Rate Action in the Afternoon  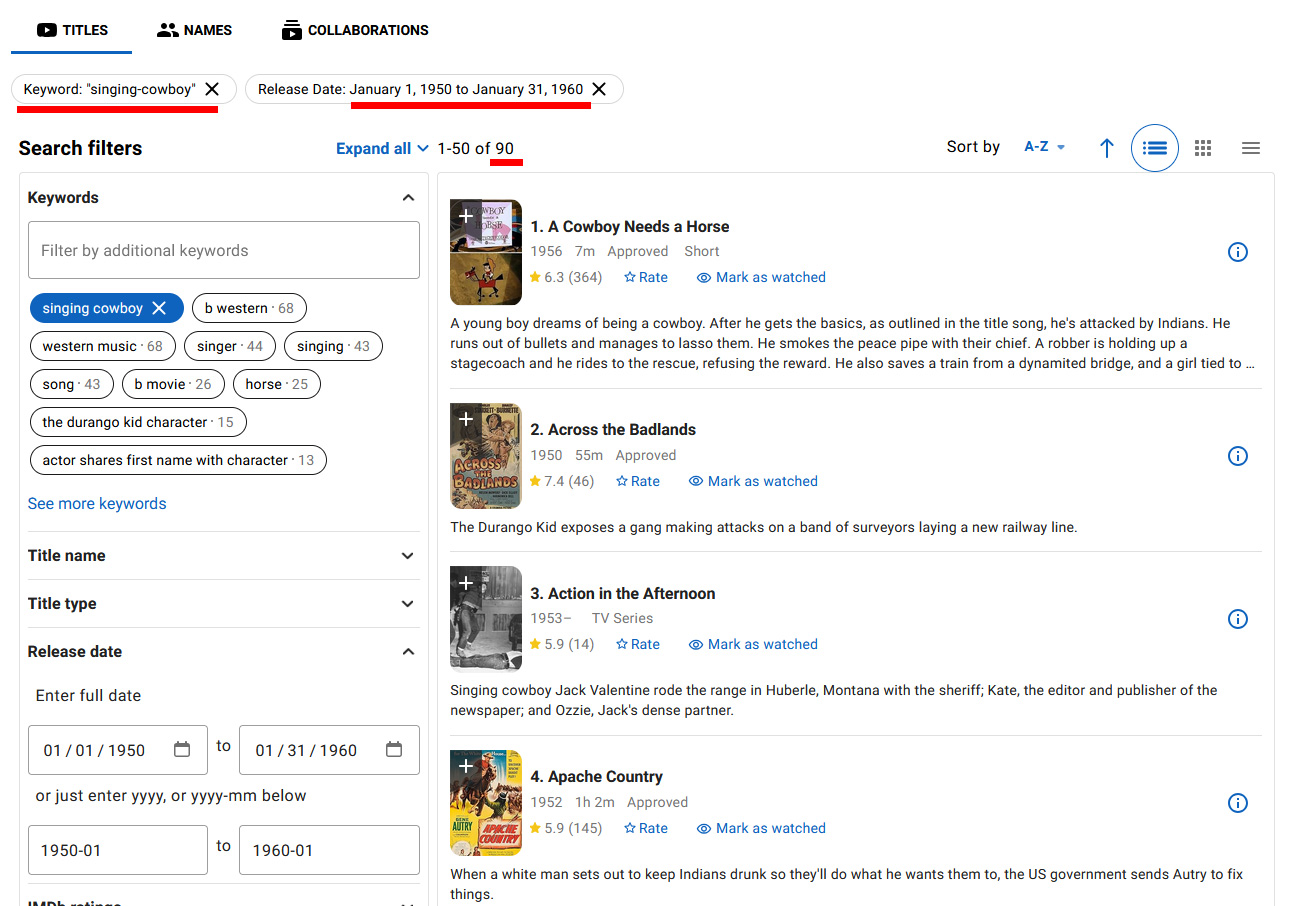point(638,644)
